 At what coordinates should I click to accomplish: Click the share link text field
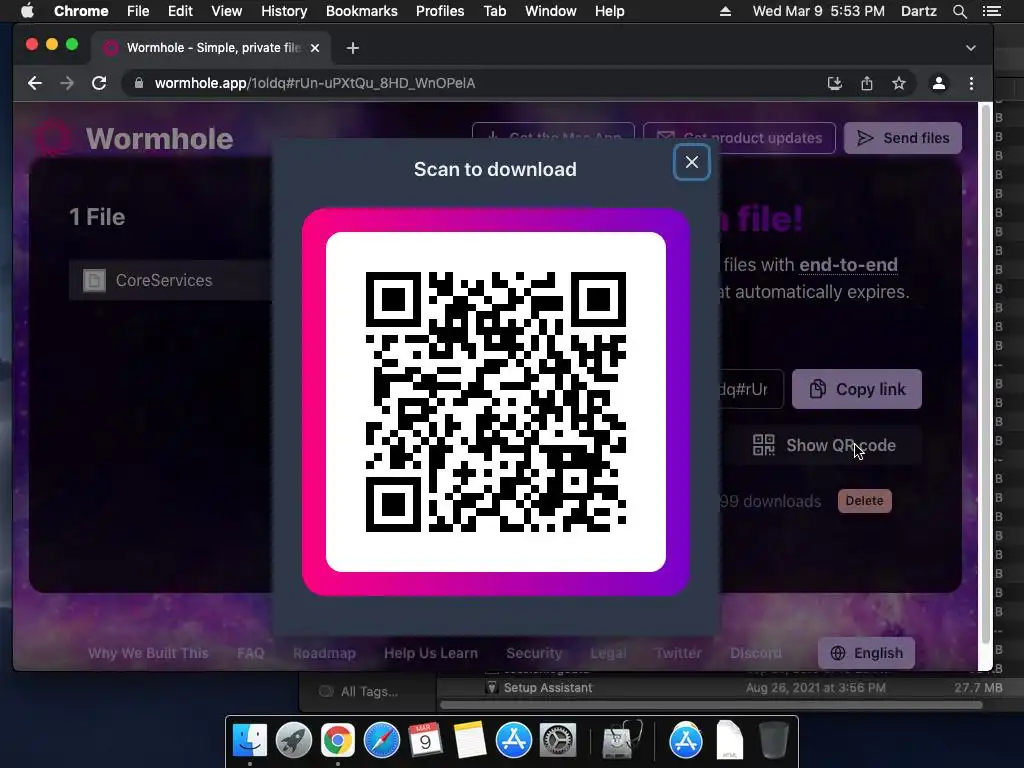point(751,389)
